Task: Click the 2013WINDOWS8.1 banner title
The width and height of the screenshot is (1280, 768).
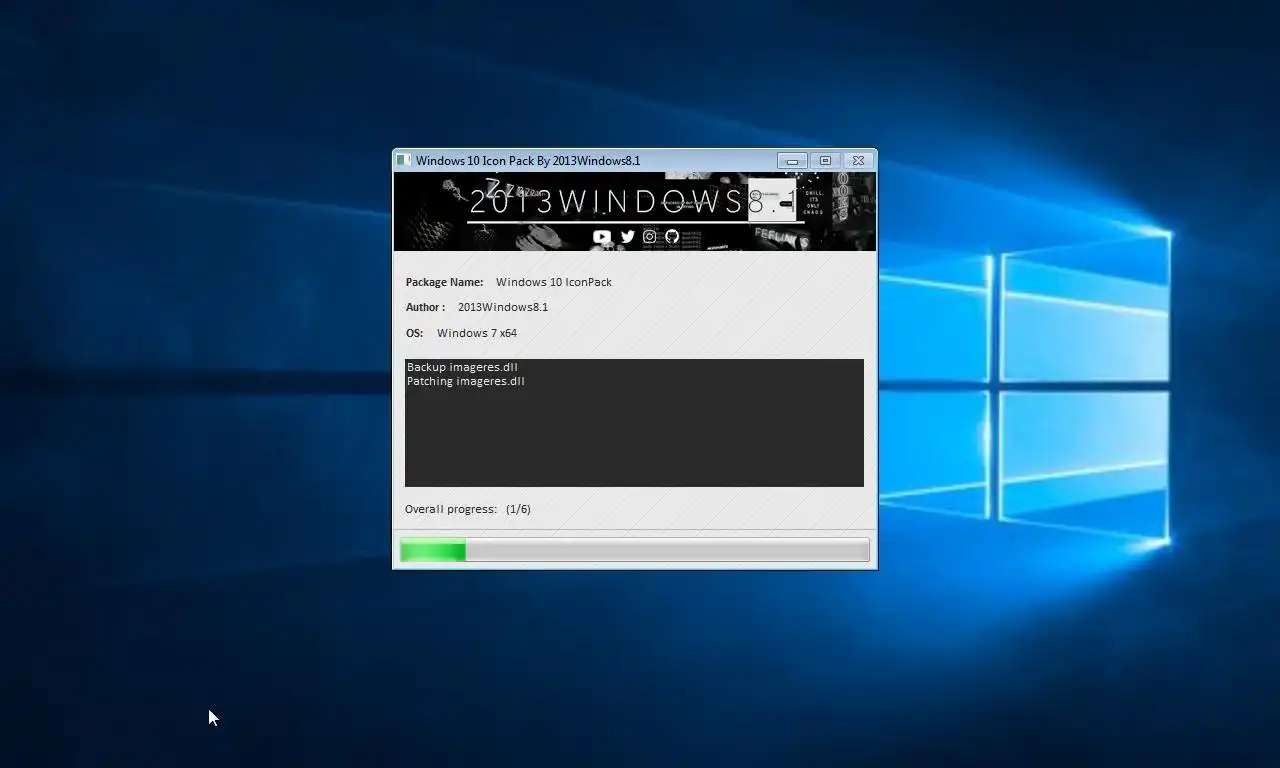Action: 633,202
